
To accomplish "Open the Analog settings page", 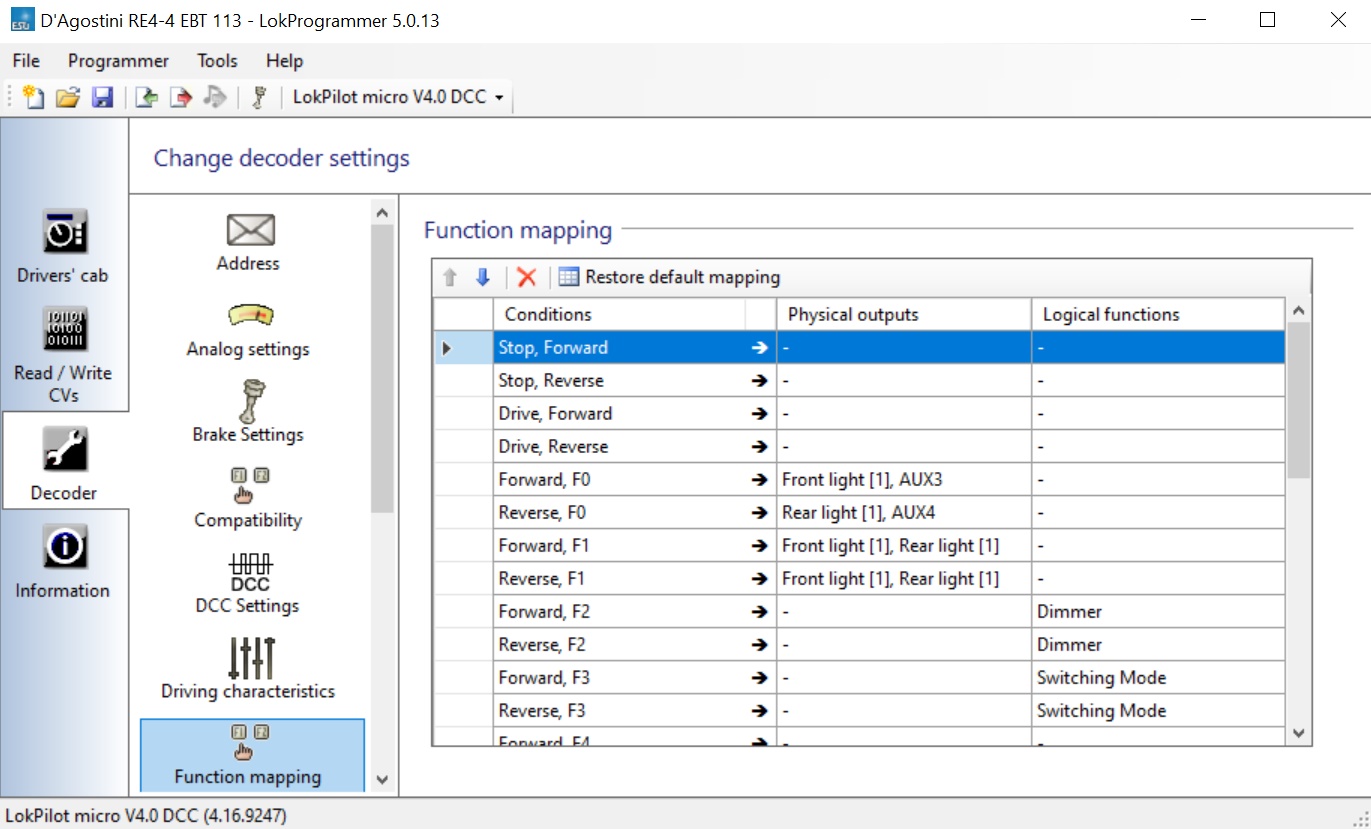I will (249, 329).
